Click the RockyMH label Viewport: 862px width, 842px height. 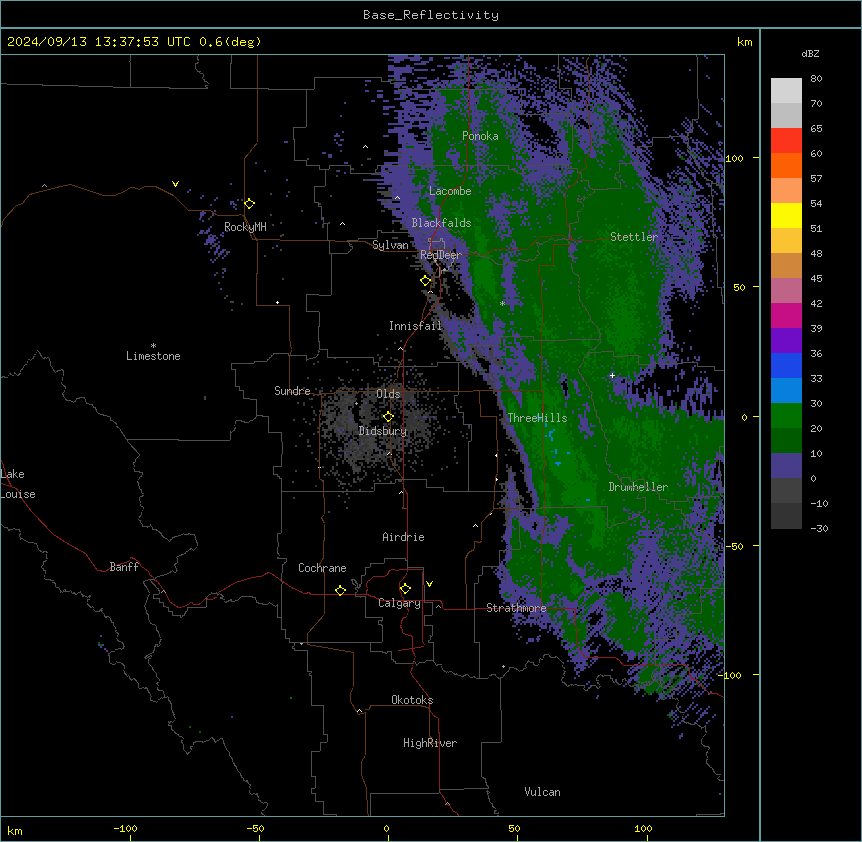tap(245, 227)
